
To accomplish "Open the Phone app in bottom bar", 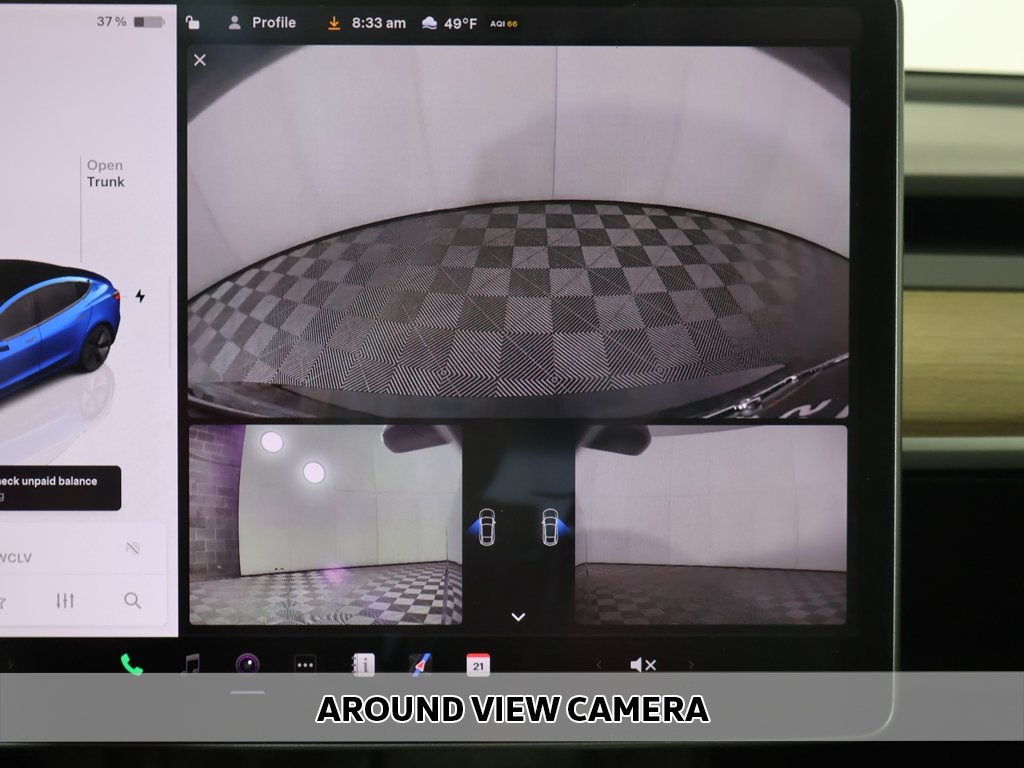I will point(132,664).
